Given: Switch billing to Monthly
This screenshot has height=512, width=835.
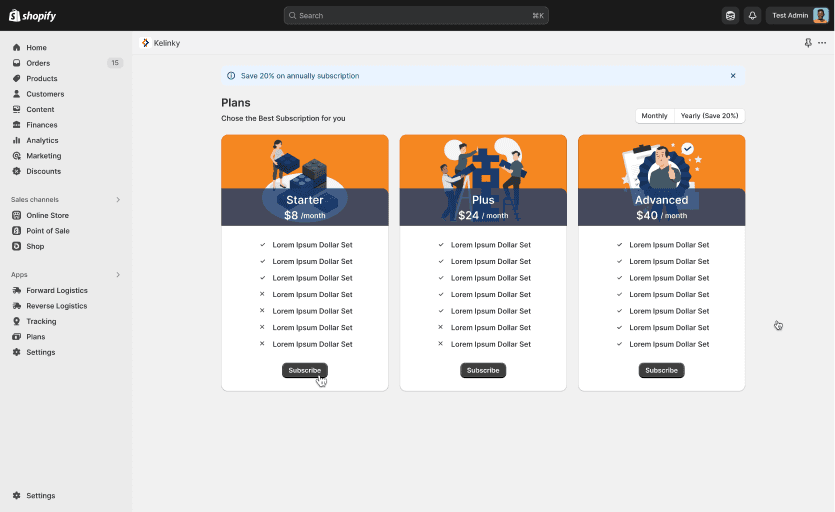Looking at the screenshot, I should 654,116.
